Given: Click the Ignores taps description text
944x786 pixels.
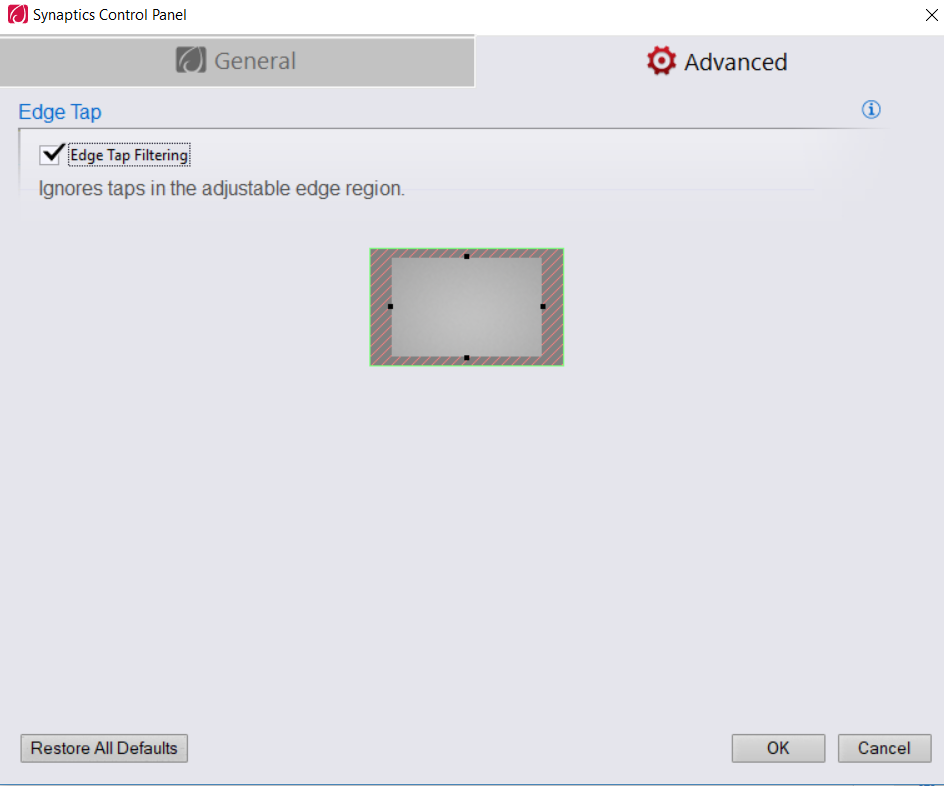Looking at the screenshot, I should [222, 188].
